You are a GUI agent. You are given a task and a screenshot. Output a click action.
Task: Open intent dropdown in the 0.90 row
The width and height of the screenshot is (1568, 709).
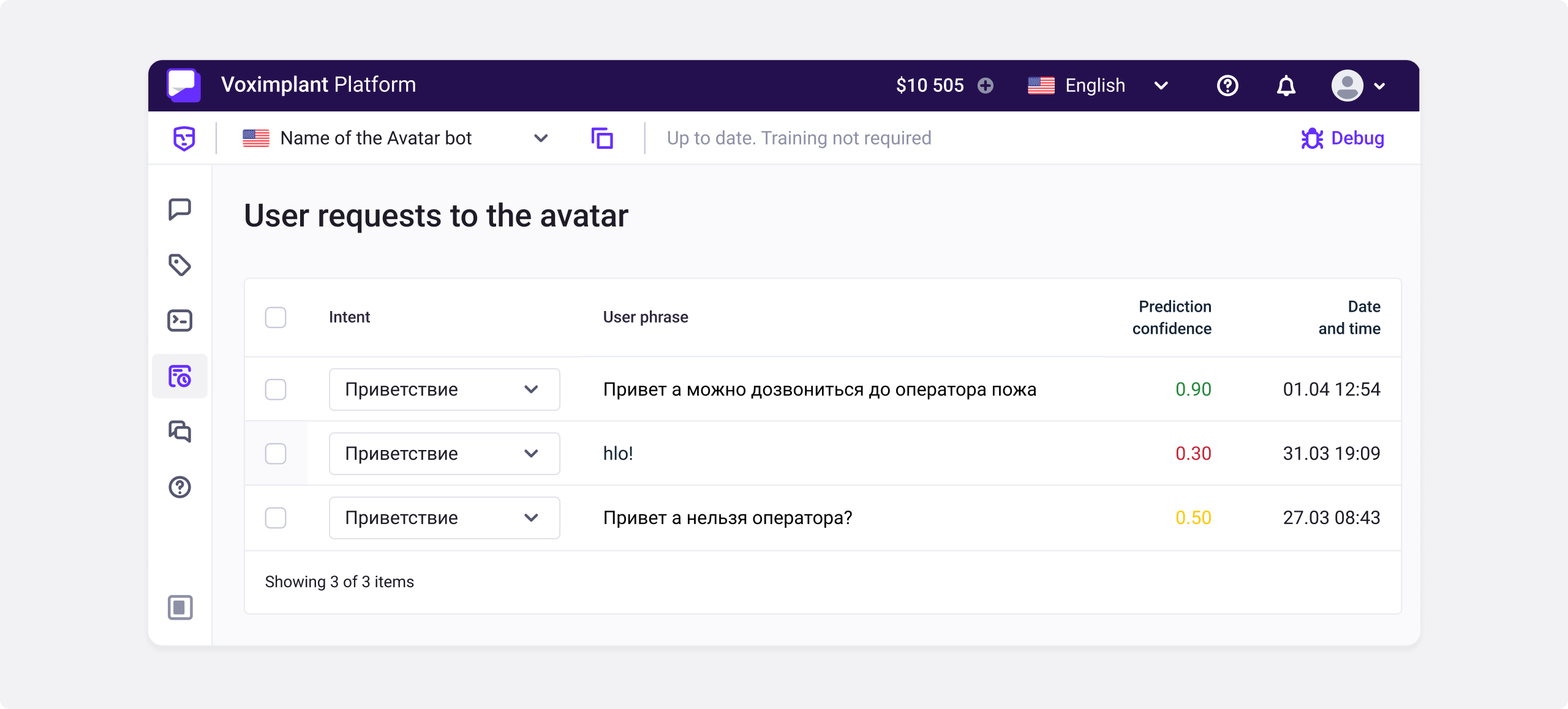[x=444, y=389]
